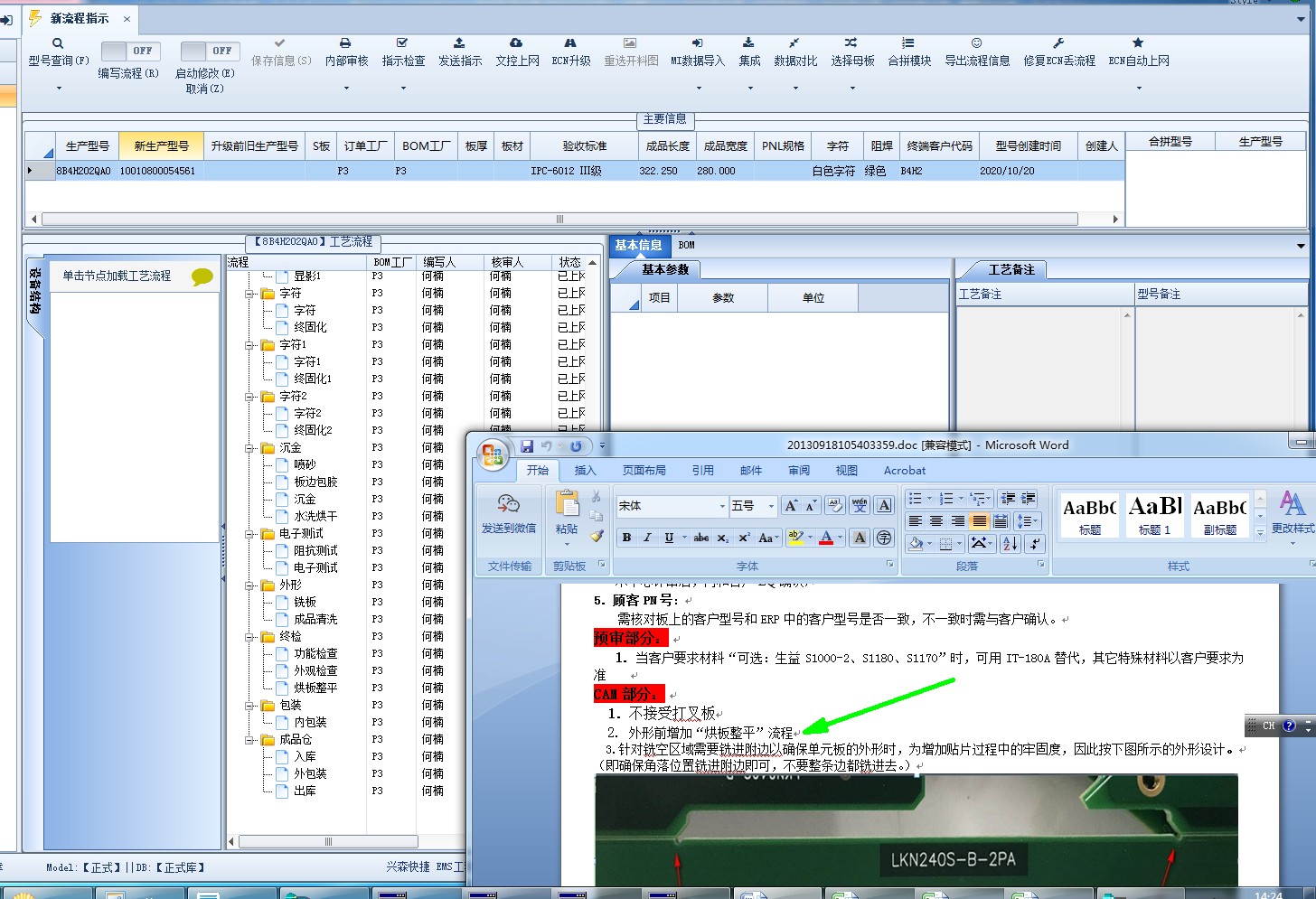Click the 修复ECN丢流程 wrench icon
This screenshot has width=1316, height=899.
[1058, 42]
